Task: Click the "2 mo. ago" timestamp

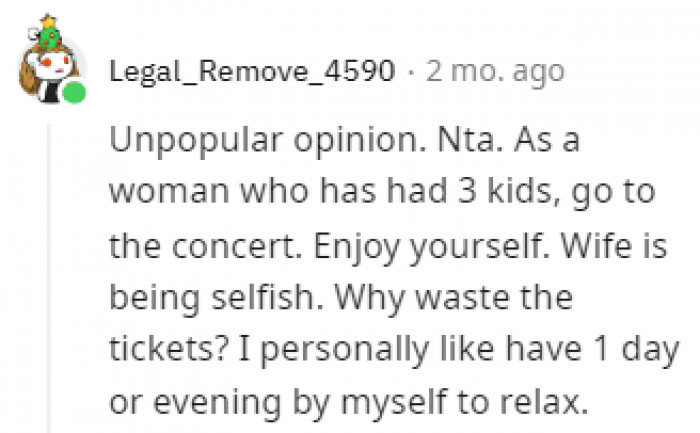Action: click(x=495, y=73)
